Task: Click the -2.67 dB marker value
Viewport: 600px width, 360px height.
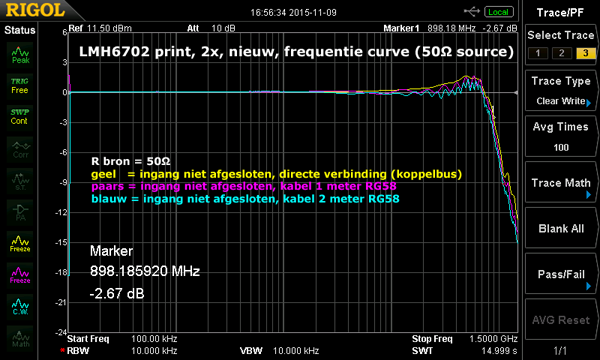Action: pos(117,293)
